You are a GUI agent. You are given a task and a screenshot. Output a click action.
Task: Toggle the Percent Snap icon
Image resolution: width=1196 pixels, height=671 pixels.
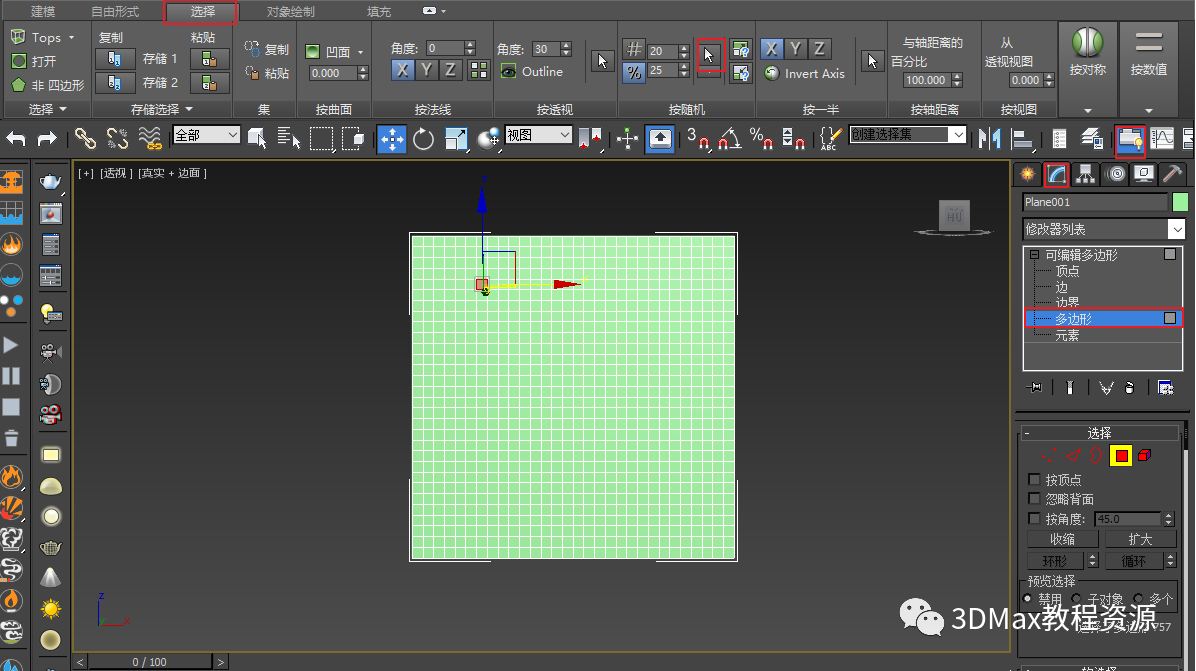pyautogui.click(x=761, y=139)
